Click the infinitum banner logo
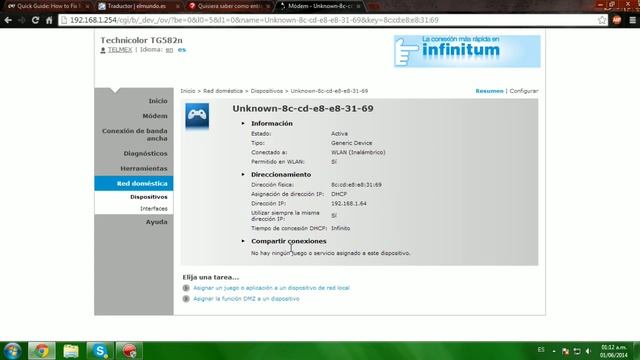The width and height of the screenshot is (640, 360). pos(467,51)
